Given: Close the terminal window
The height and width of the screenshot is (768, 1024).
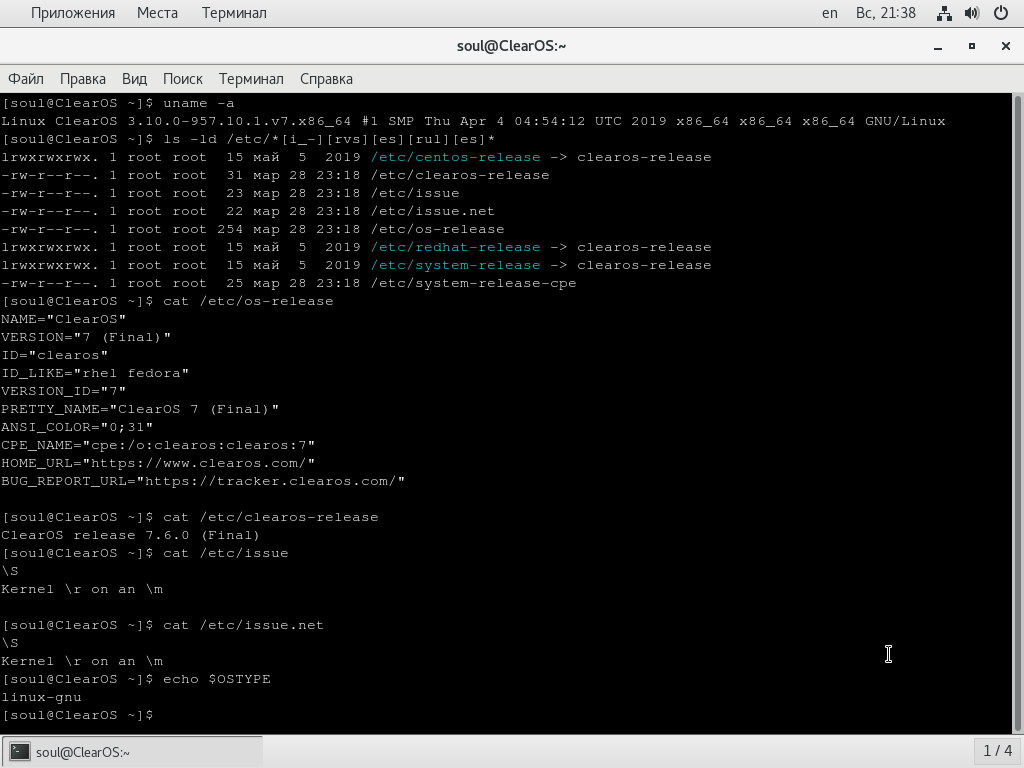Looking at the screenshot, I should [1006, 46].
